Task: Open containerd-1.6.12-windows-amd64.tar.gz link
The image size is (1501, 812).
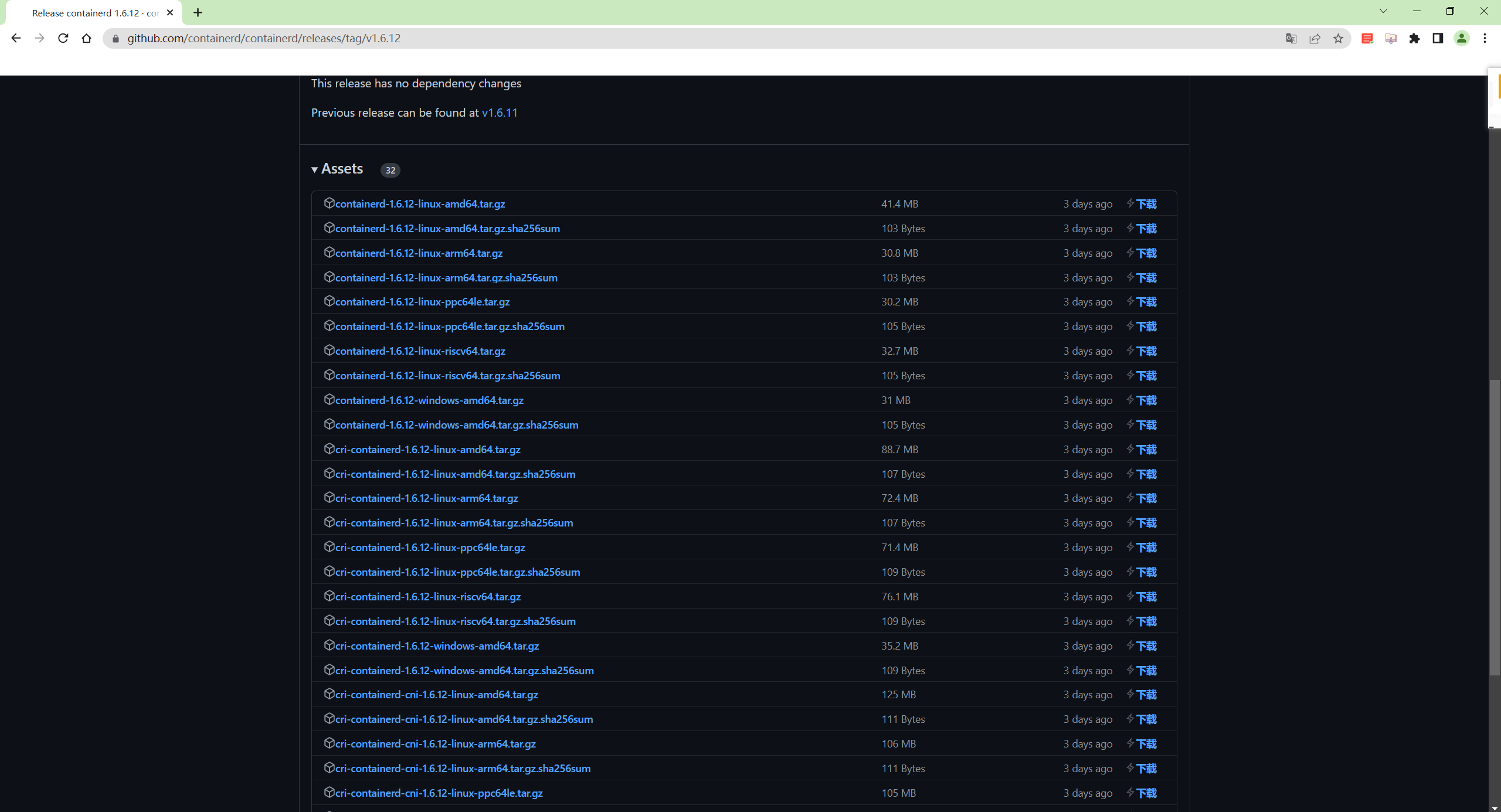Action: (x=429, y=400)
